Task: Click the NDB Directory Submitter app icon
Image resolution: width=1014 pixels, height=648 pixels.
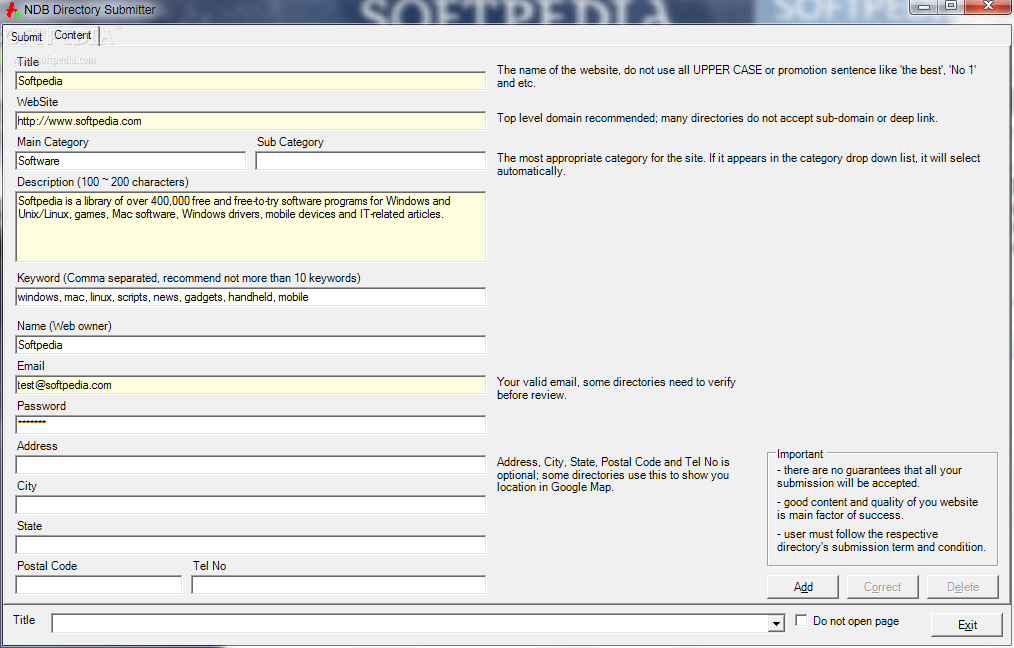Action: [x=12, y=10]
